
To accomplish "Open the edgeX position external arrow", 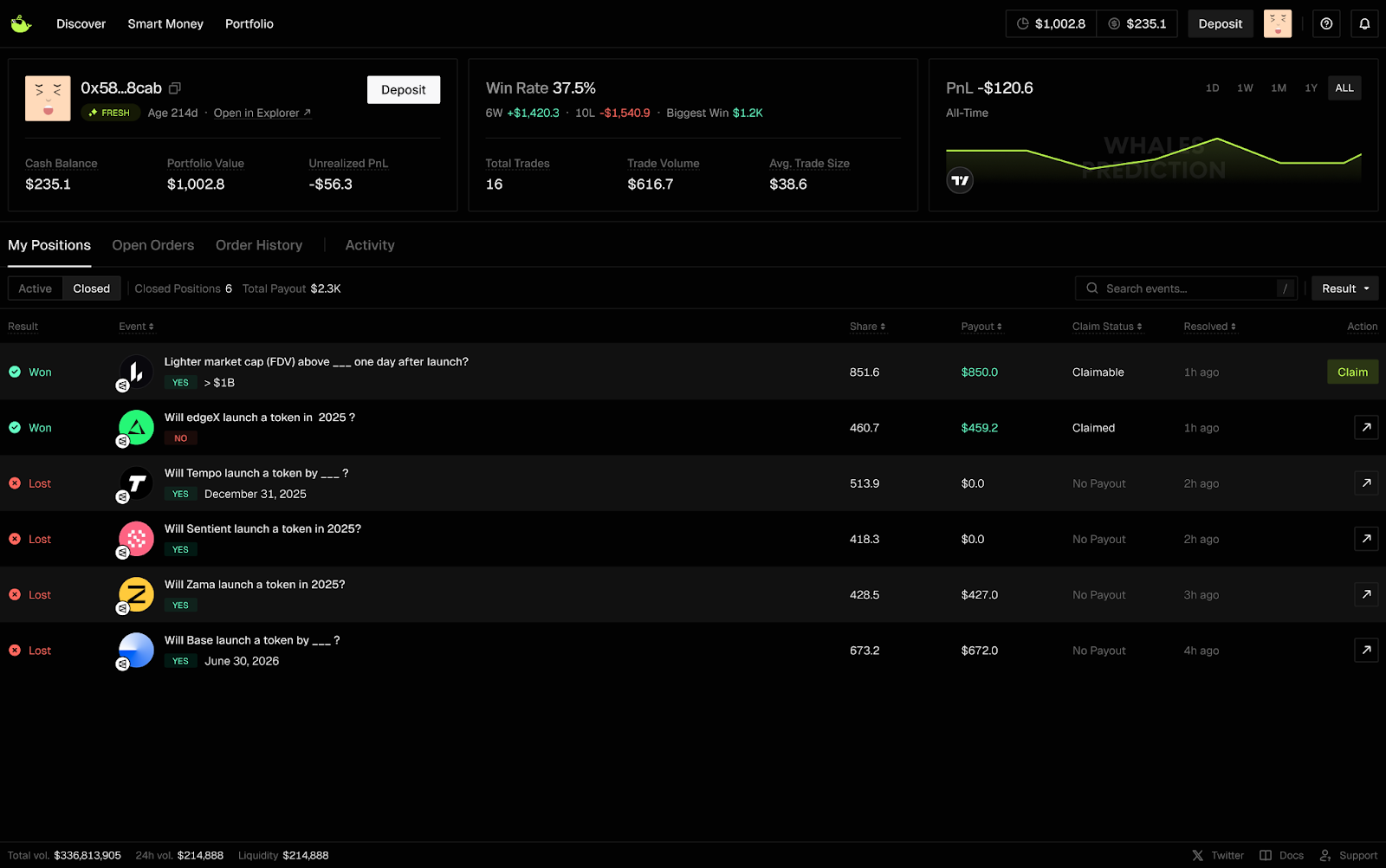I will click(x=1366, y=428).
